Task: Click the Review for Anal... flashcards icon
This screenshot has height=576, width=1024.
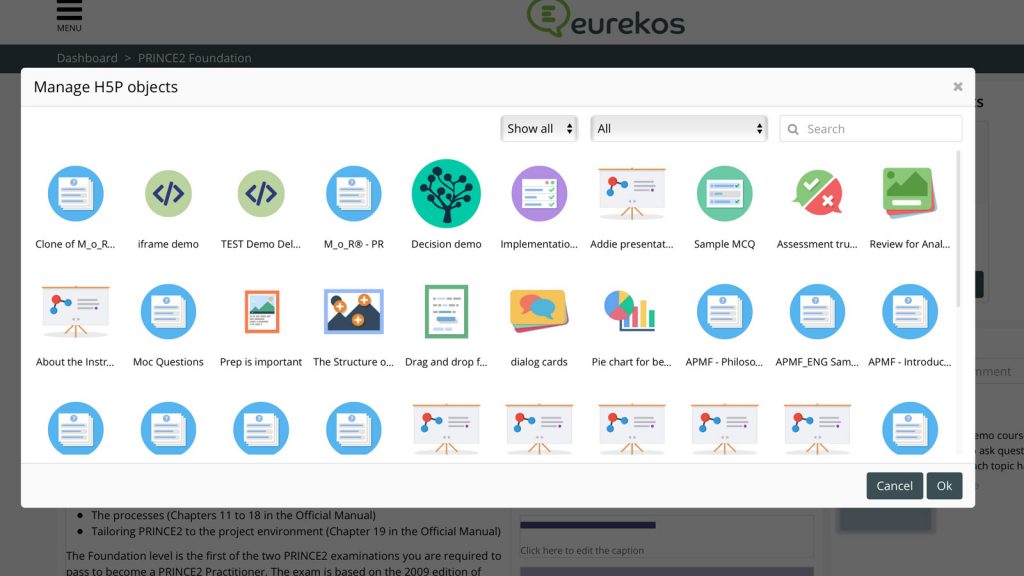Action: pos(909,194)
